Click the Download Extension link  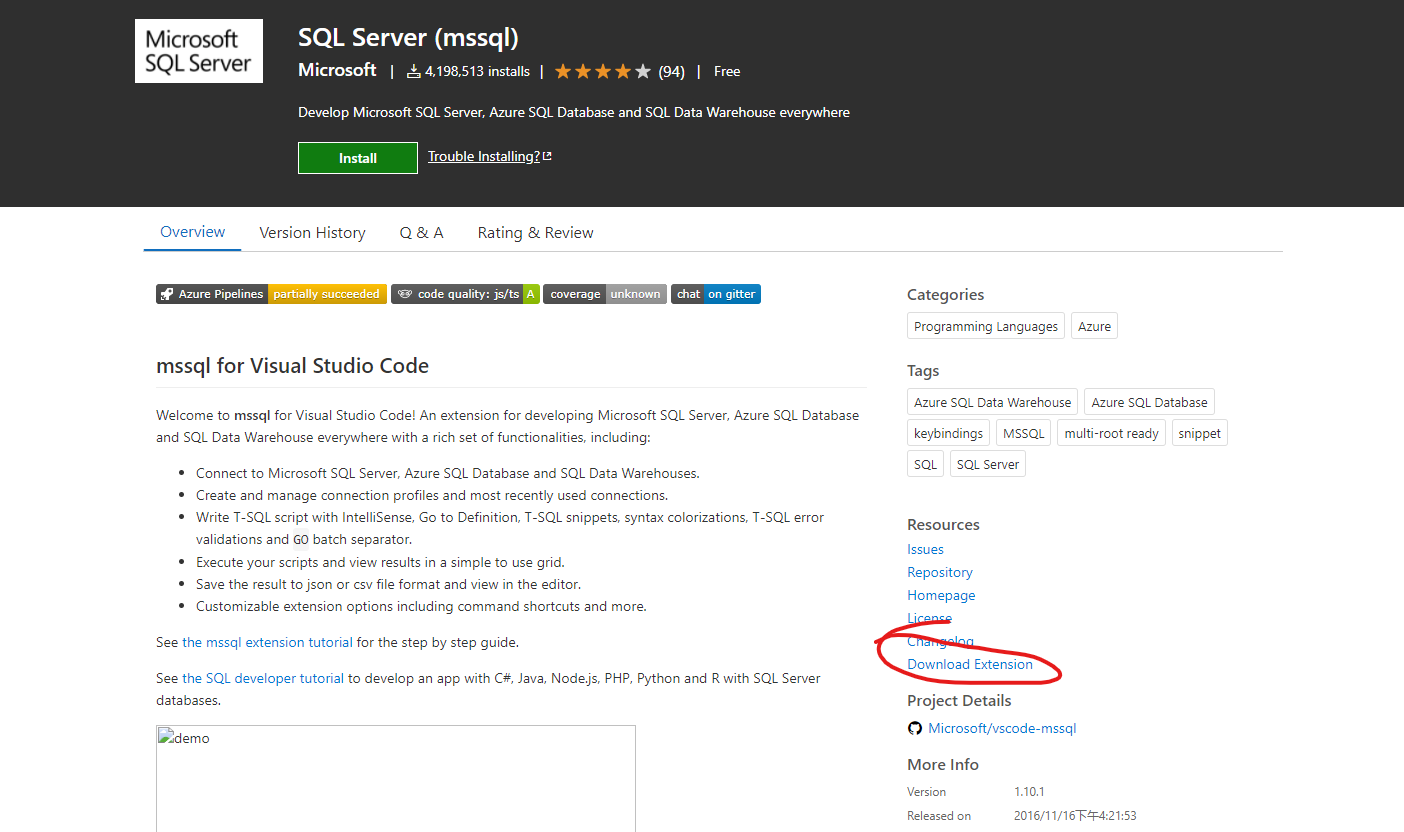click(970, 664)
